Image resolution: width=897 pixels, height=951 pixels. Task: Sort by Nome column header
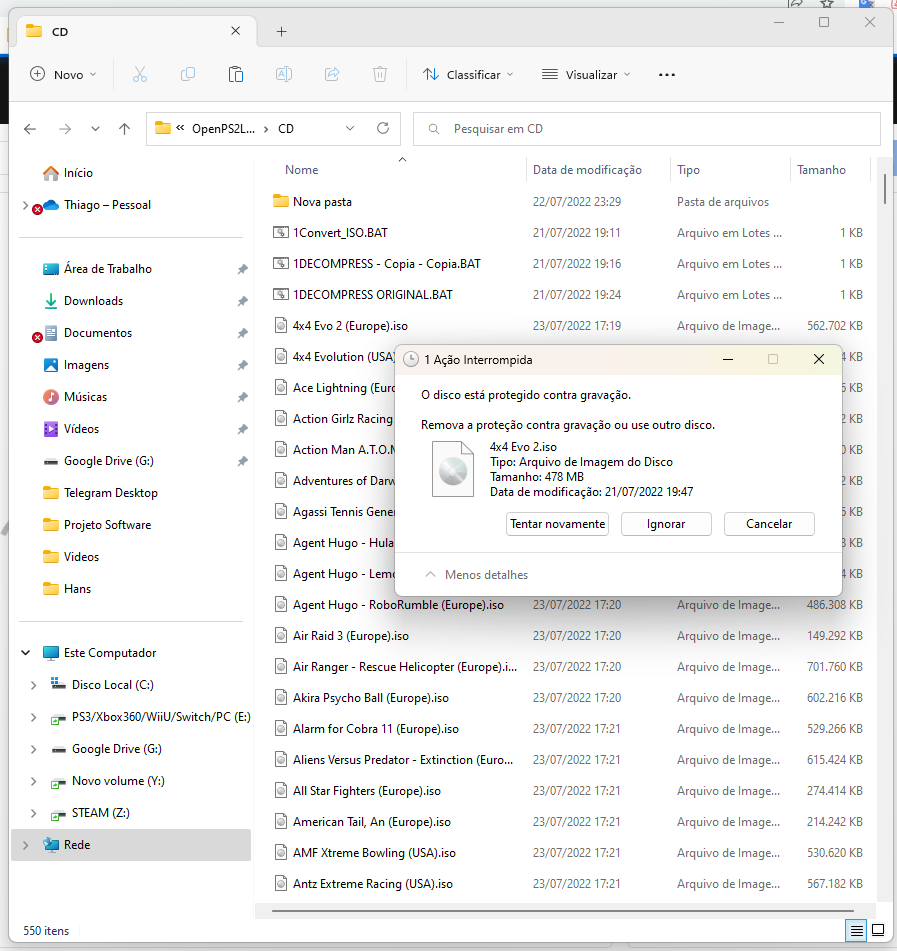tap(301, 170)
